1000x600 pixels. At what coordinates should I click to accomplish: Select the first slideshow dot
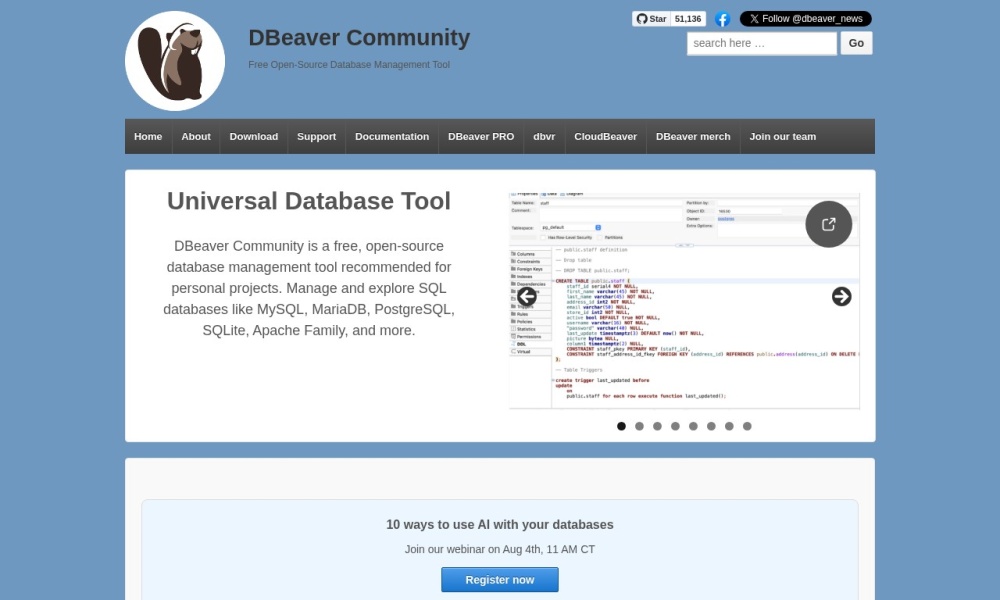click(621, 426)
